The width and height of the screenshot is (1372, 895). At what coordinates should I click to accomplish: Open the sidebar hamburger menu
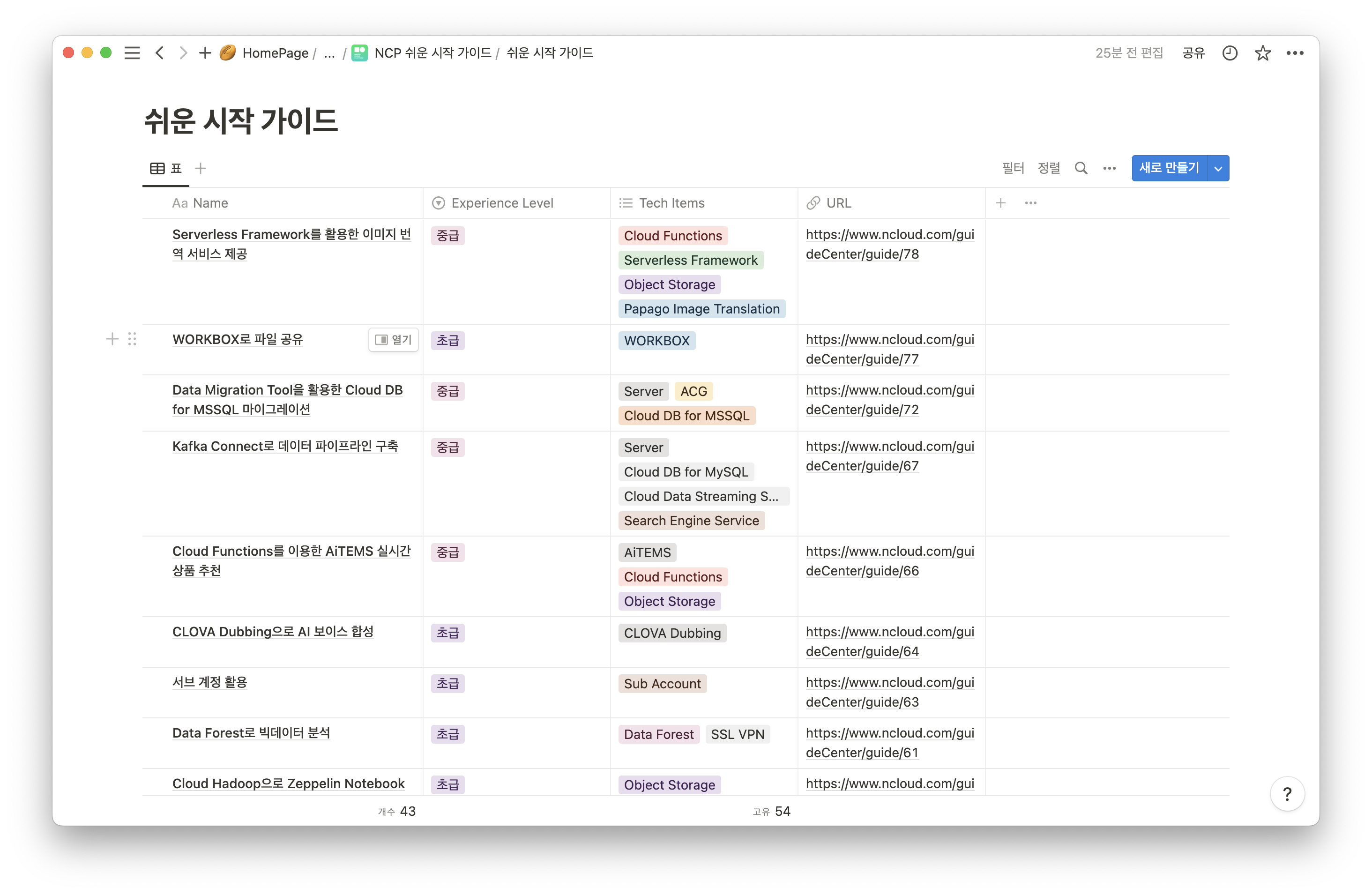132,53
